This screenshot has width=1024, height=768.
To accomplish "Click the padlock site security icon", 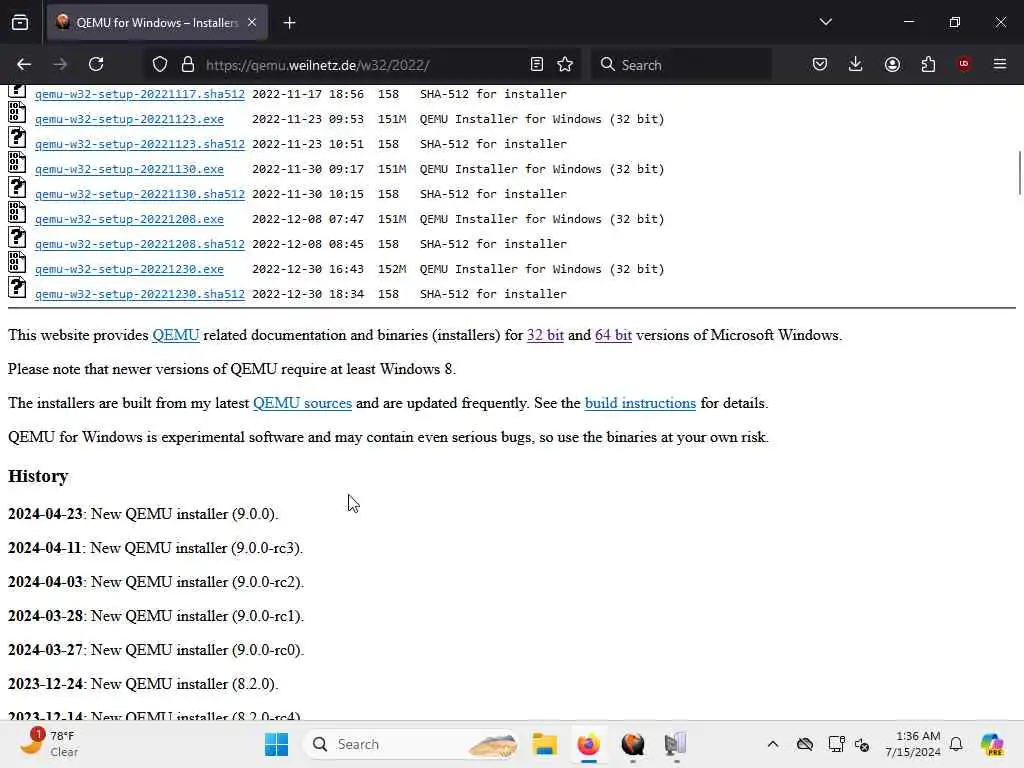I will pos(188,65).
